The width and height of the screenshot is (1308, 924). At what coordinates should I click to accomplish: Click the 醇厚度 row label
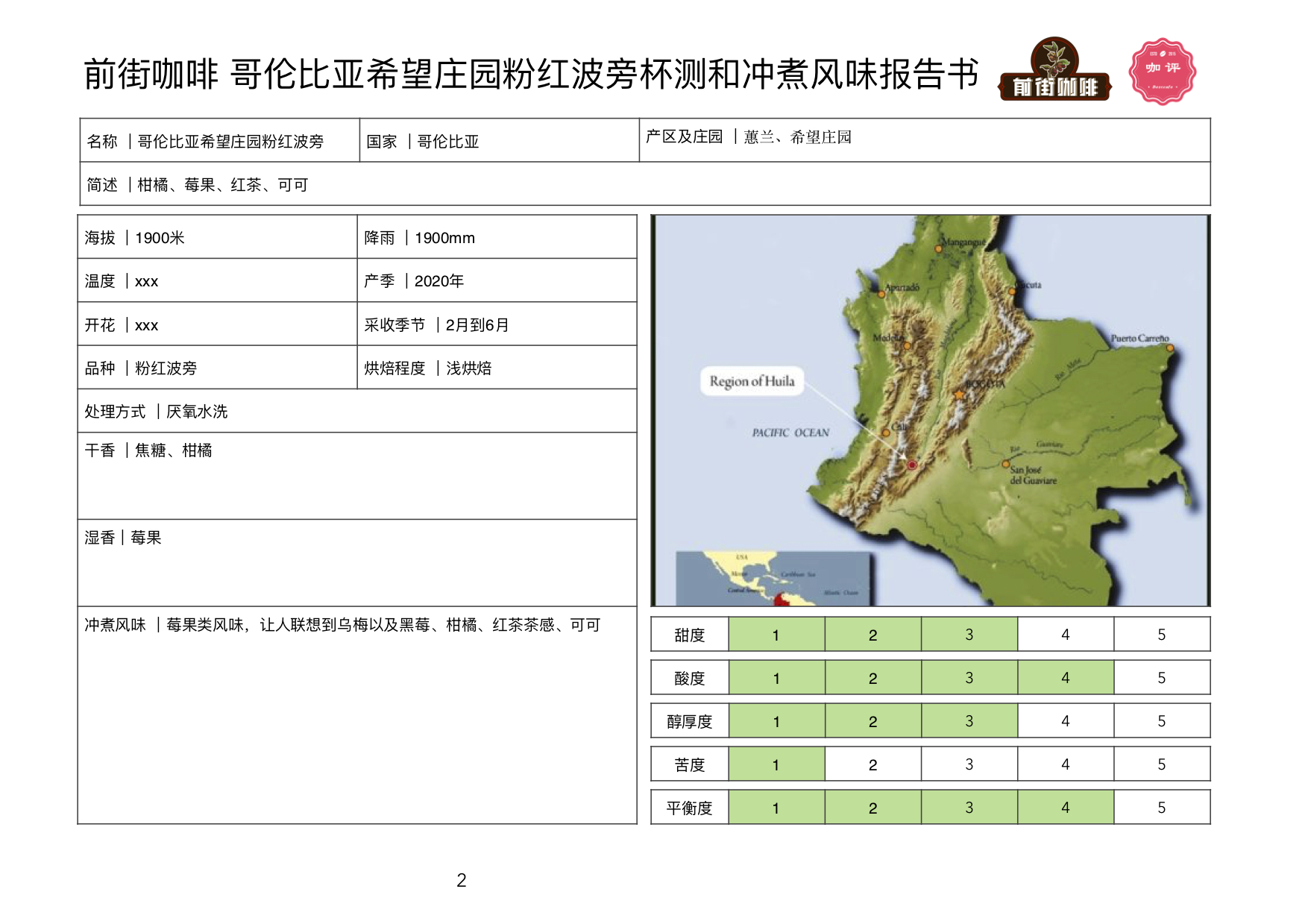pyautogui.click(x=690, y=721)
